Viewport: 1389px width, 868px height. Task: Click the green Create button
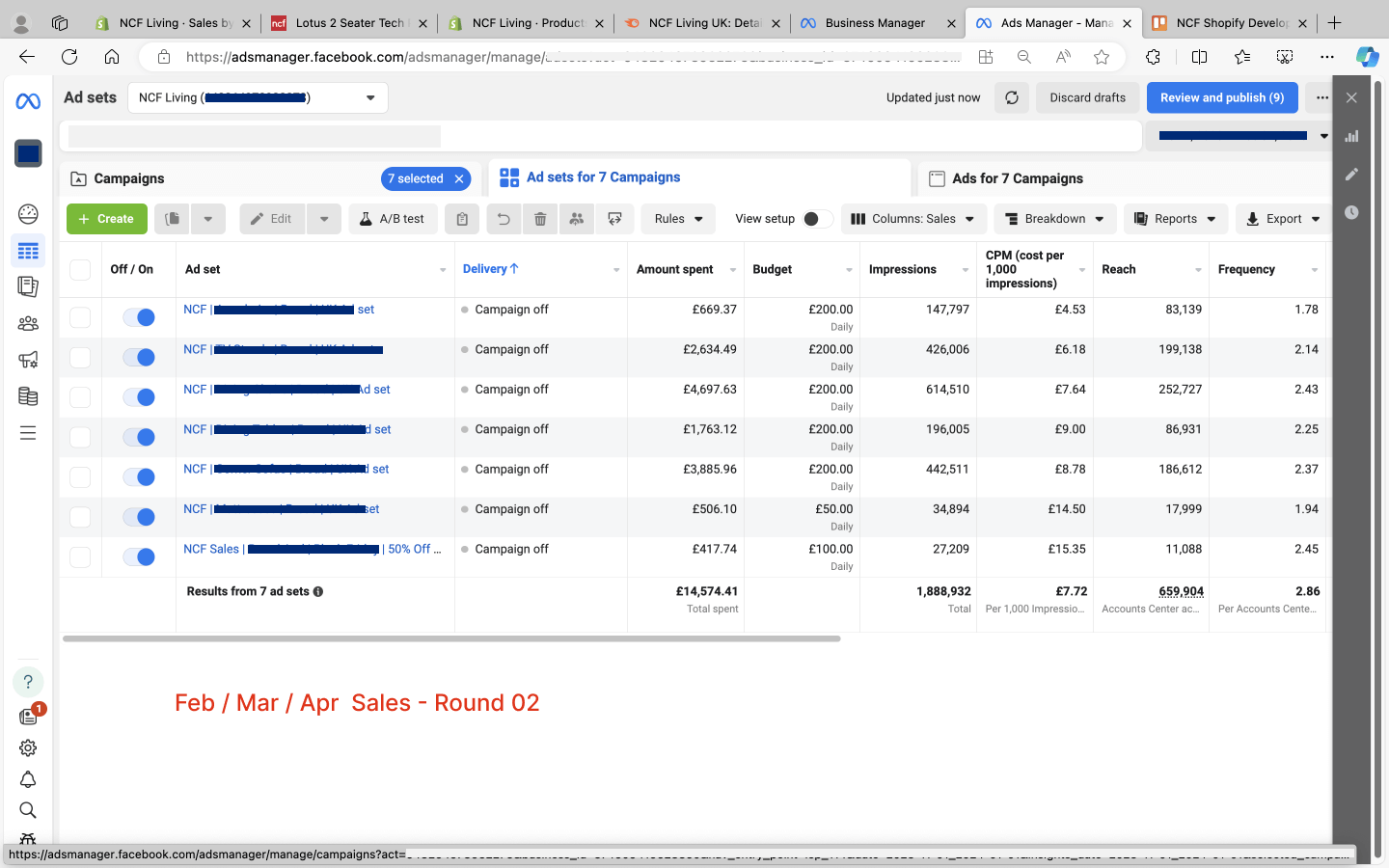107,219
